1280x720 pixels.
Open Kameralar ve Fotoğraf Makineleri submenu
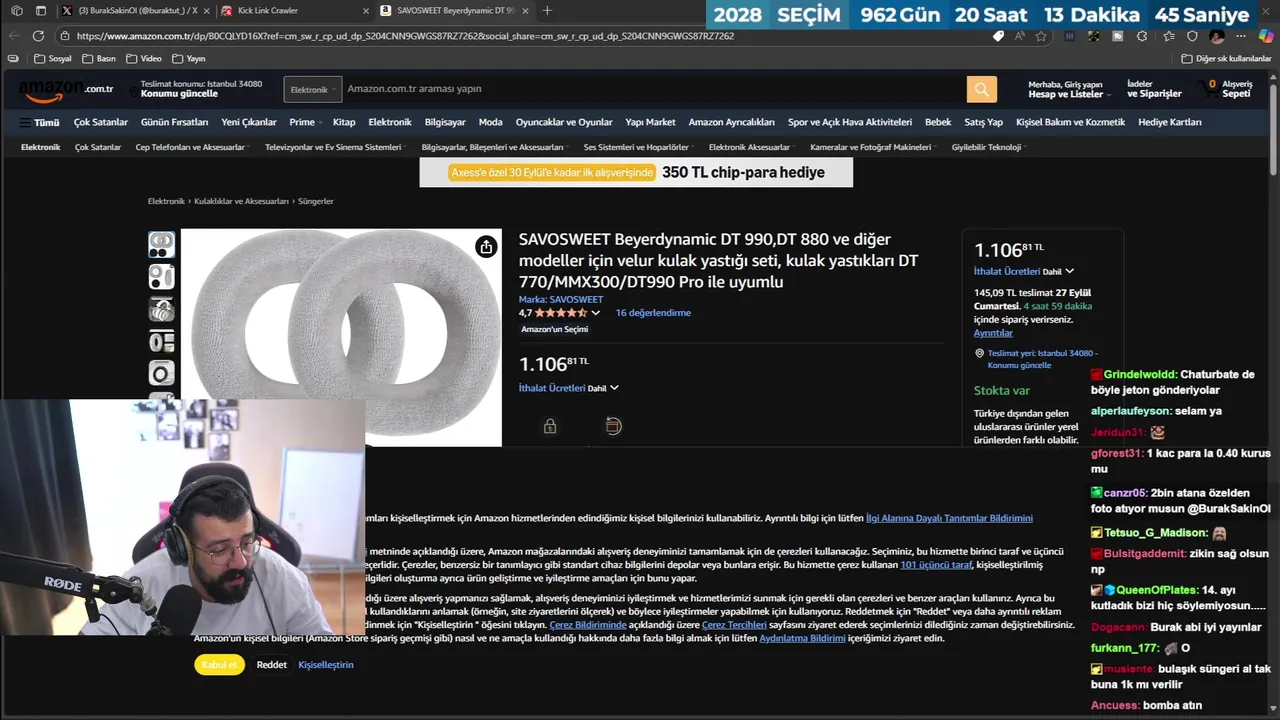(x=873, y=147)
